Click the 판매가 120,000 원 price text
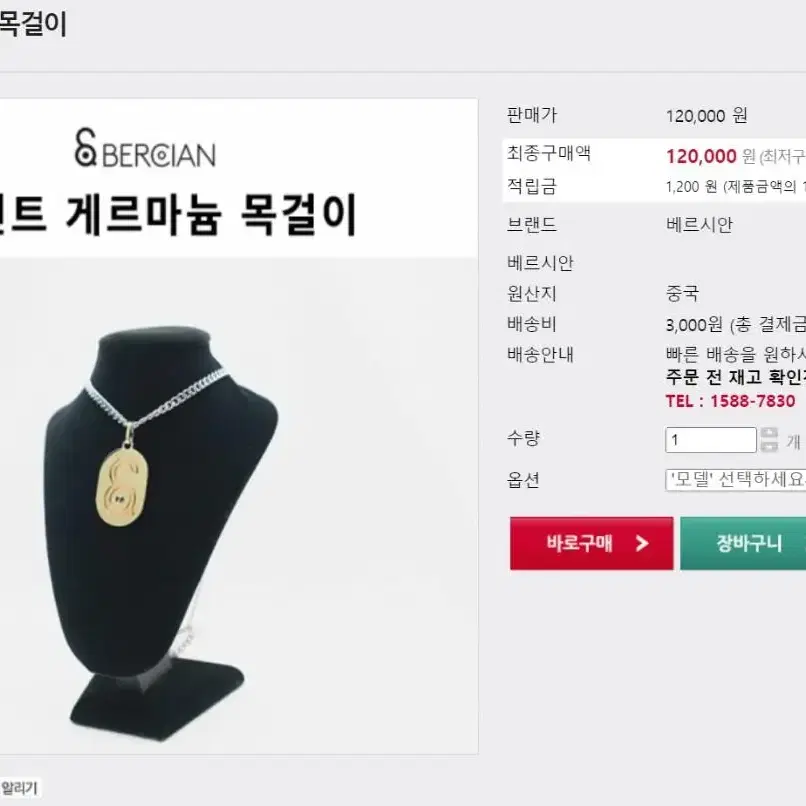Screen dimensions: 806x806 pos(706,116)
